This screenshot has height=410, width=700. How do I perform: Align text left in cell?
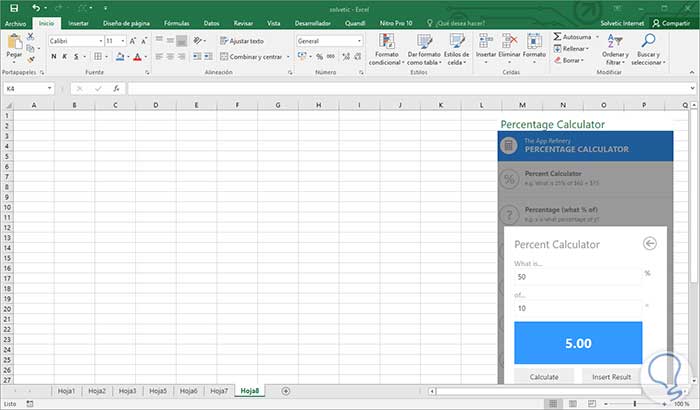click(x=159, y=56)
